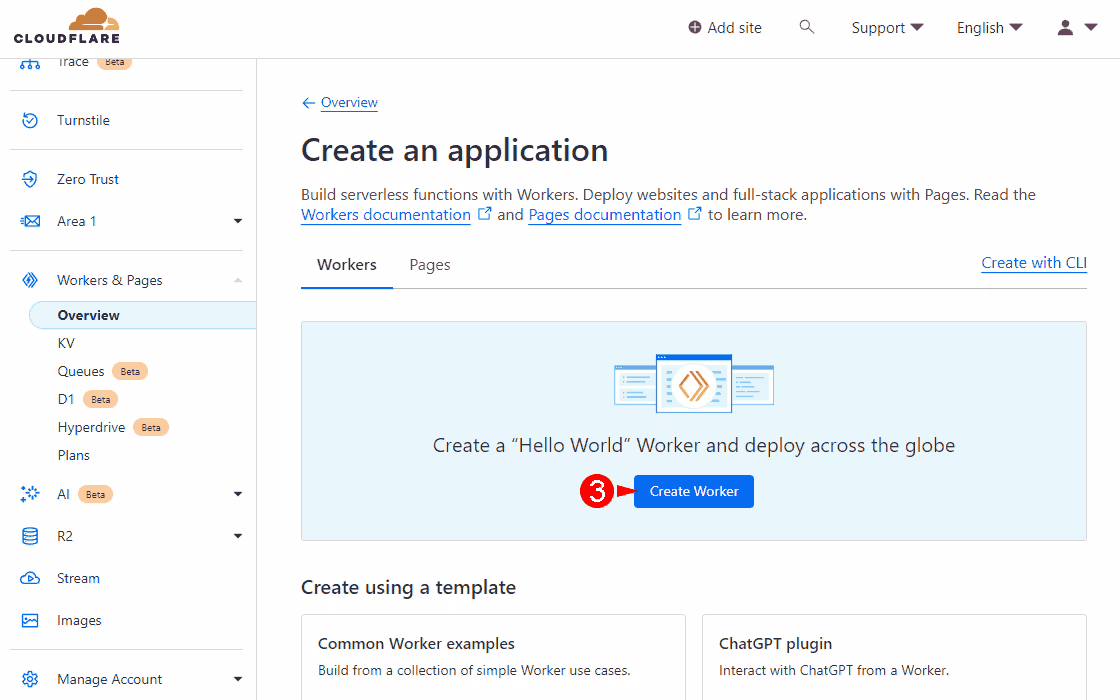The image size is (1120, 700).
Task: Expand the AI sidebar section
Action: (238, 494)
